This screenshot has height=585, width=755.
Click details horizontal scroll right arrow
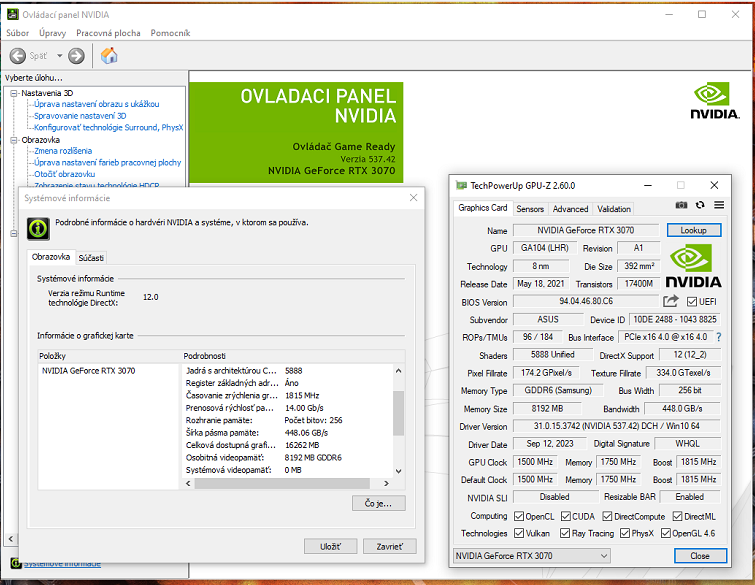tap(387, 483)
